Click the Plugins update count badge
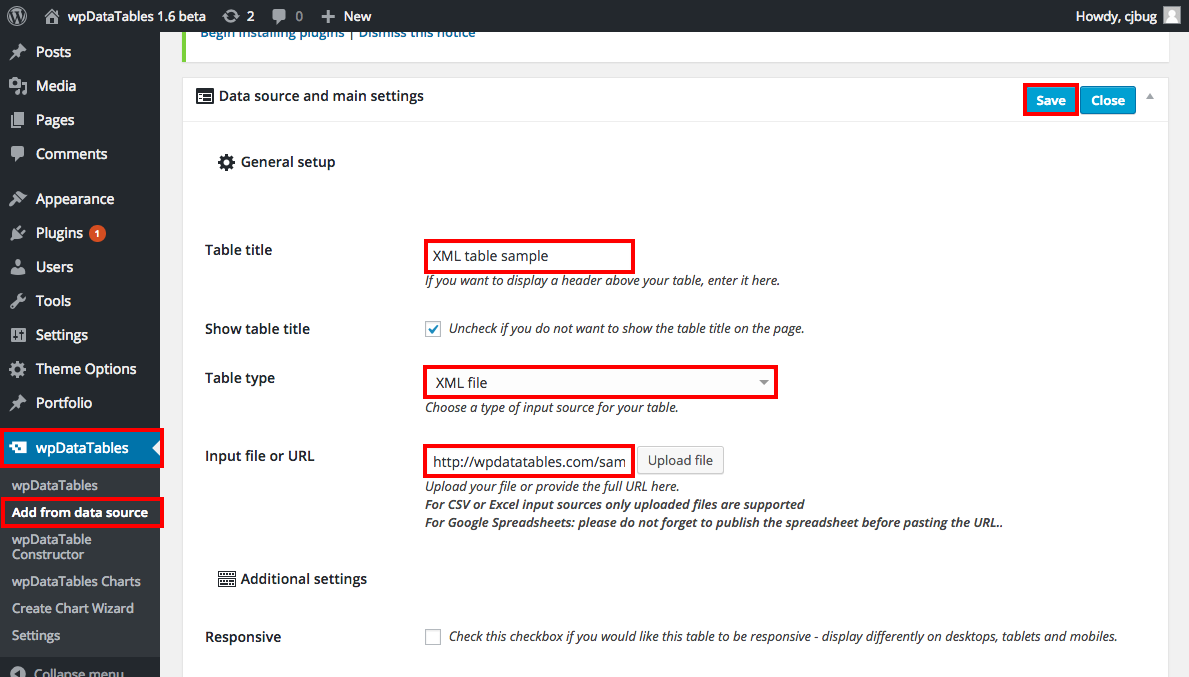This screenshot has width=1189, height=677. click(x=97, y=233)
